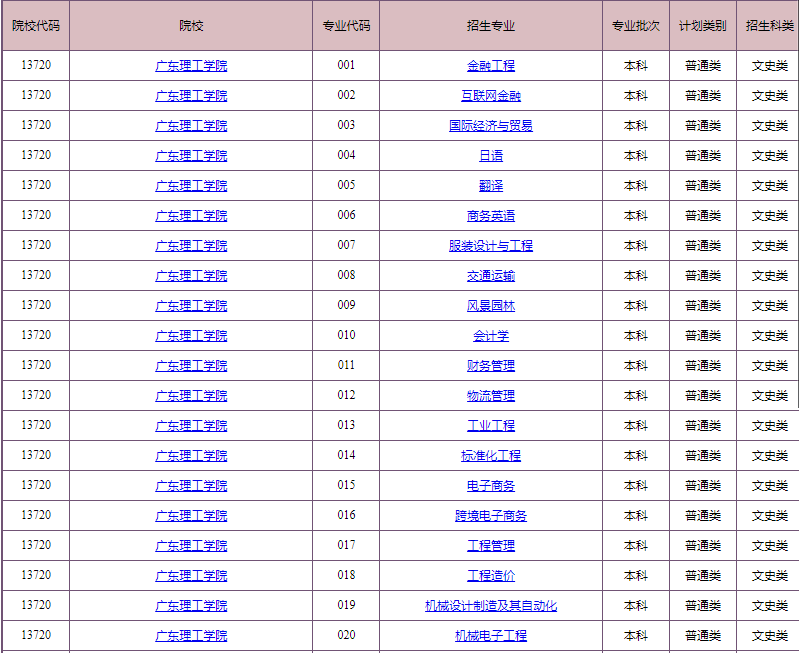Click 广东理工学院 link in row 014
The image size is (799, 653).
tap(191, 456)
